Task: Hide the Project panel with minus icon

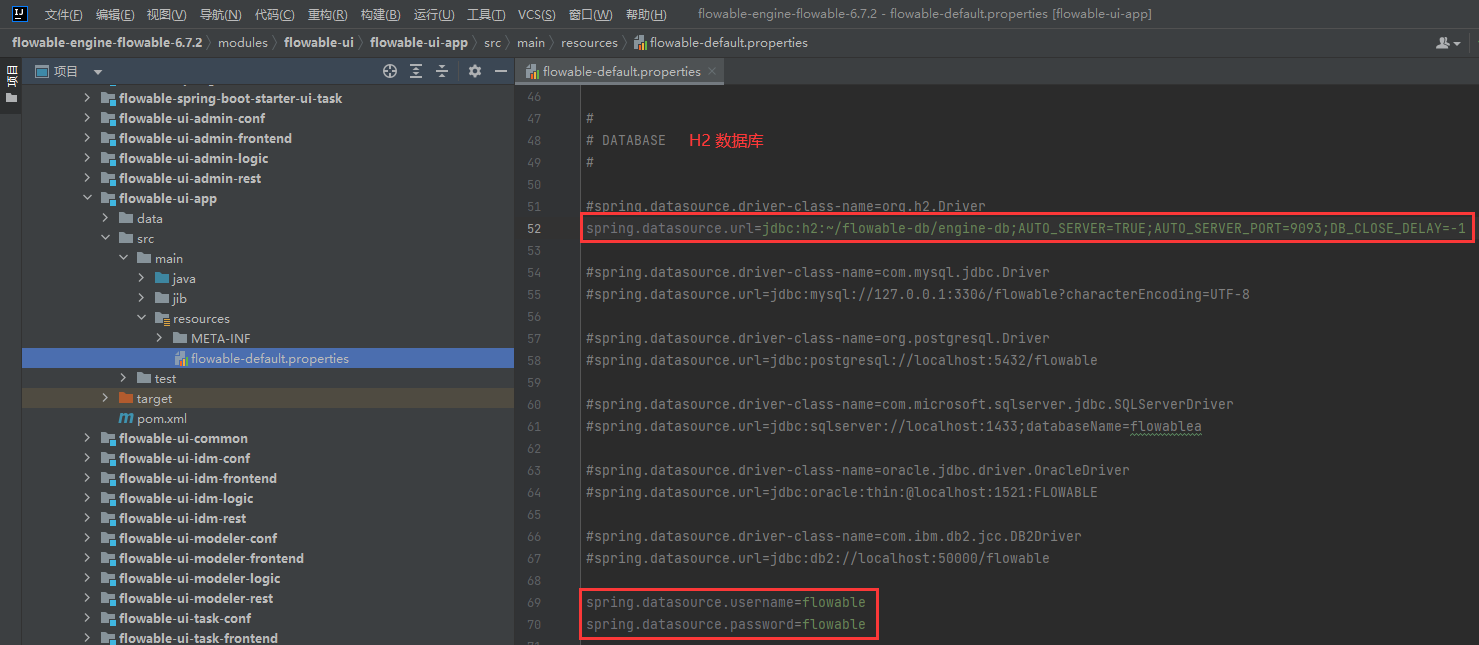Action: pos(501,71)
